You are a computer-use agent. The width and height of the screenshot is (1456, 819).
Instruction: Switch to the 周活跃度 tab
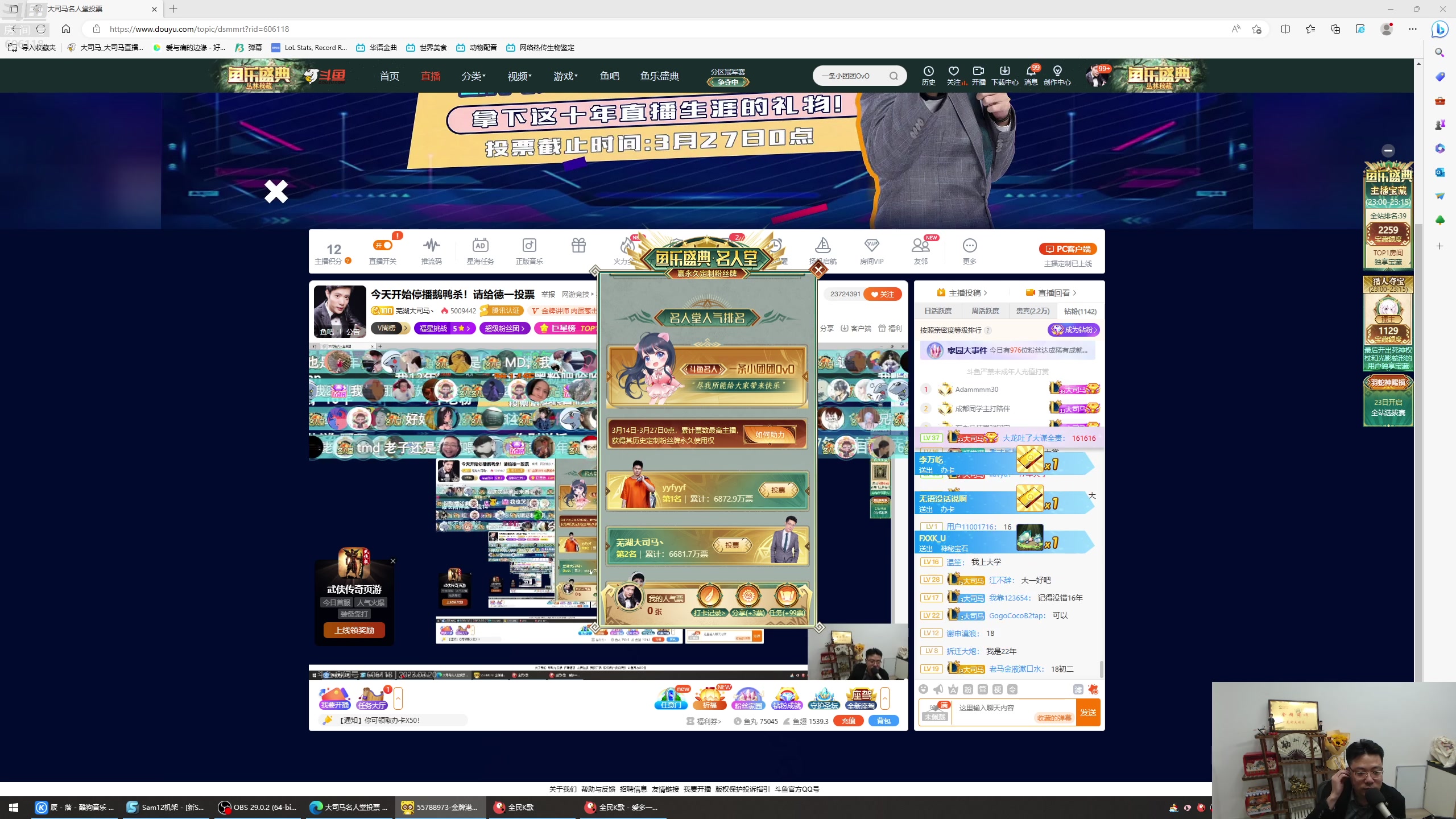coord(985,311)
